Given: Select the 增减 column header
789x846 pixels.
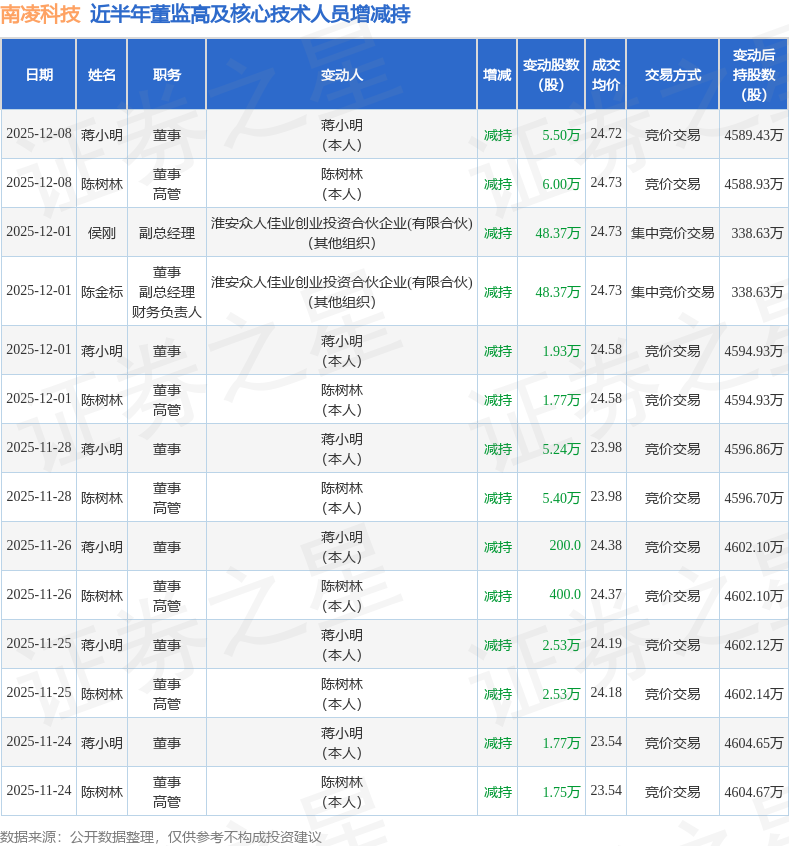Looking at the screenshot, I should pyautogui.click(x=497, y=75).
